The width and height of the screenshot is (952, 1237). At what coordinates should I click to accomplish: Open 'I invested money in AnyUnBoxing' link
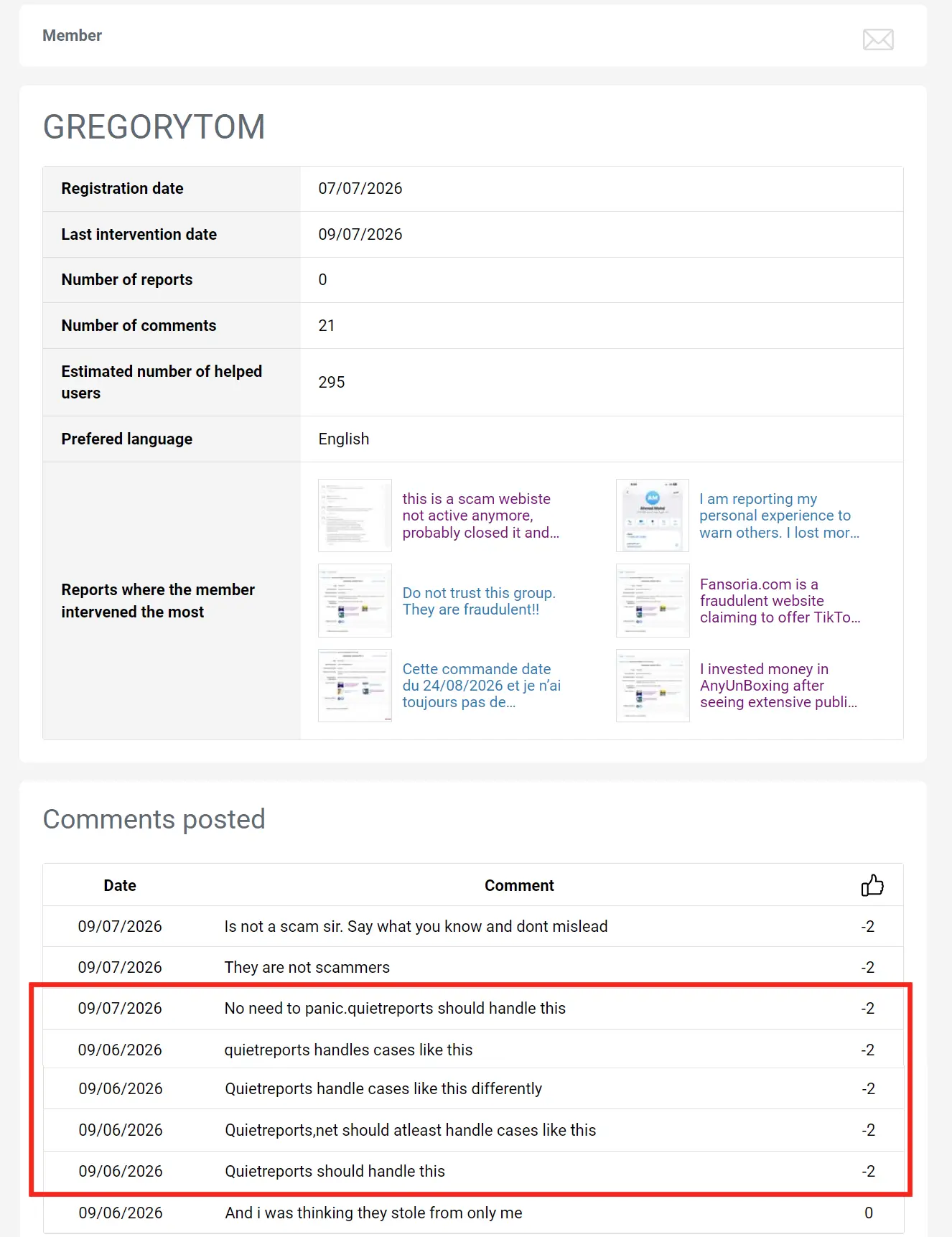(778, 686)
